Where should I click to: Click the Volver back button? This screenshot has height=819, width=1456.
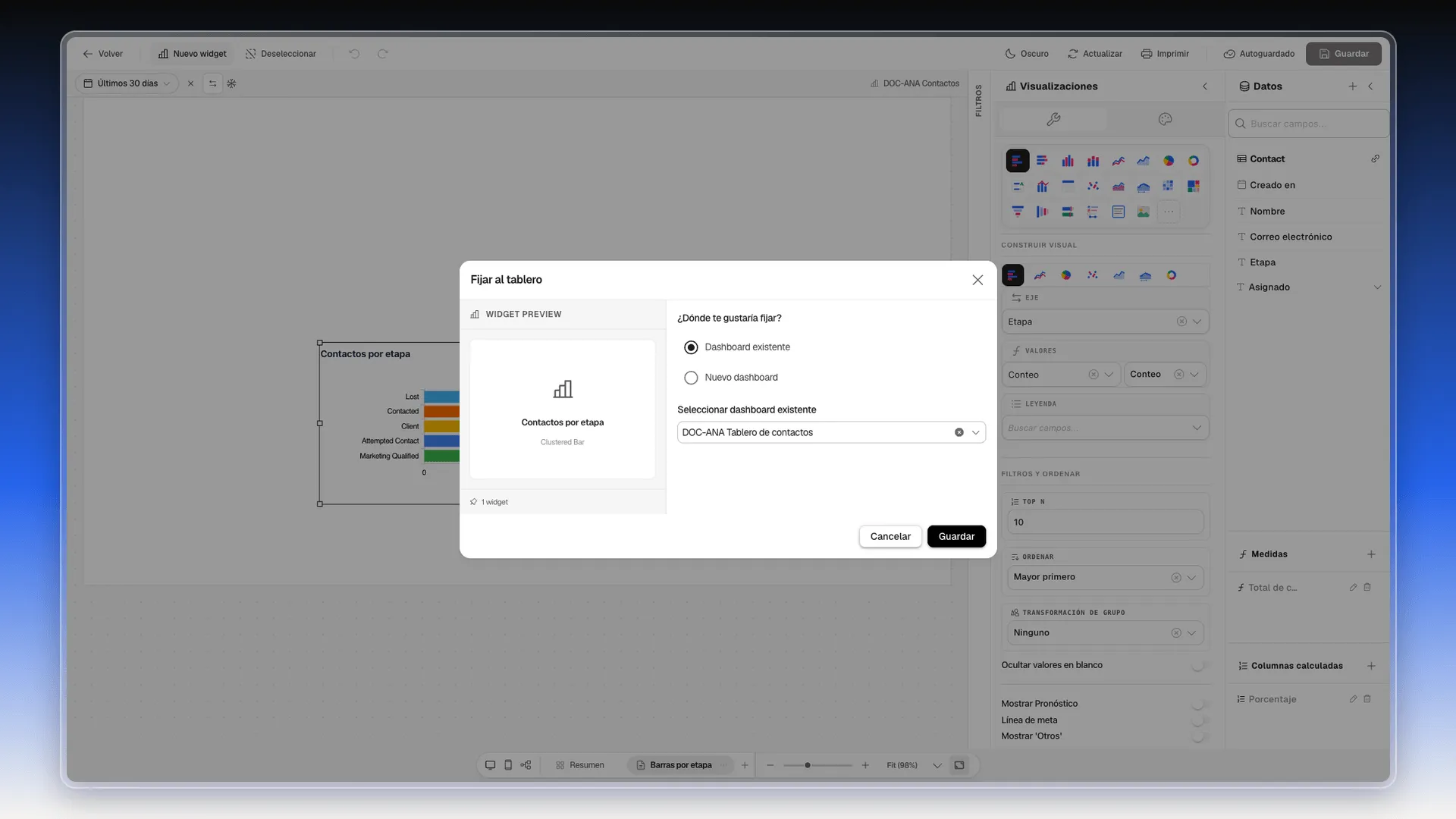[x=103, y=54]
